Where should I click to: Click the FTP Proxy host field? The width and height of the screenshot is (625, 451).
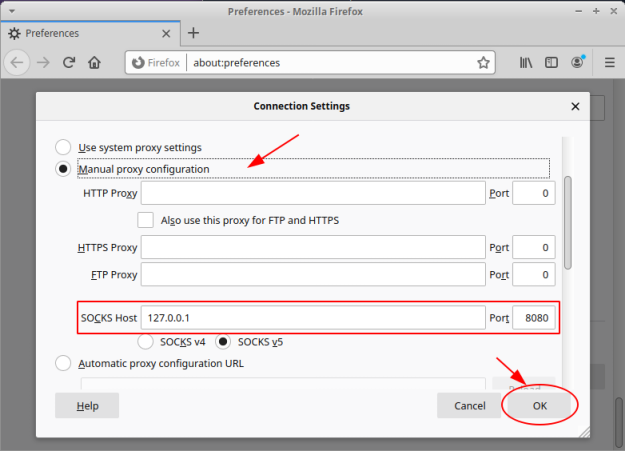click(313, 274)
